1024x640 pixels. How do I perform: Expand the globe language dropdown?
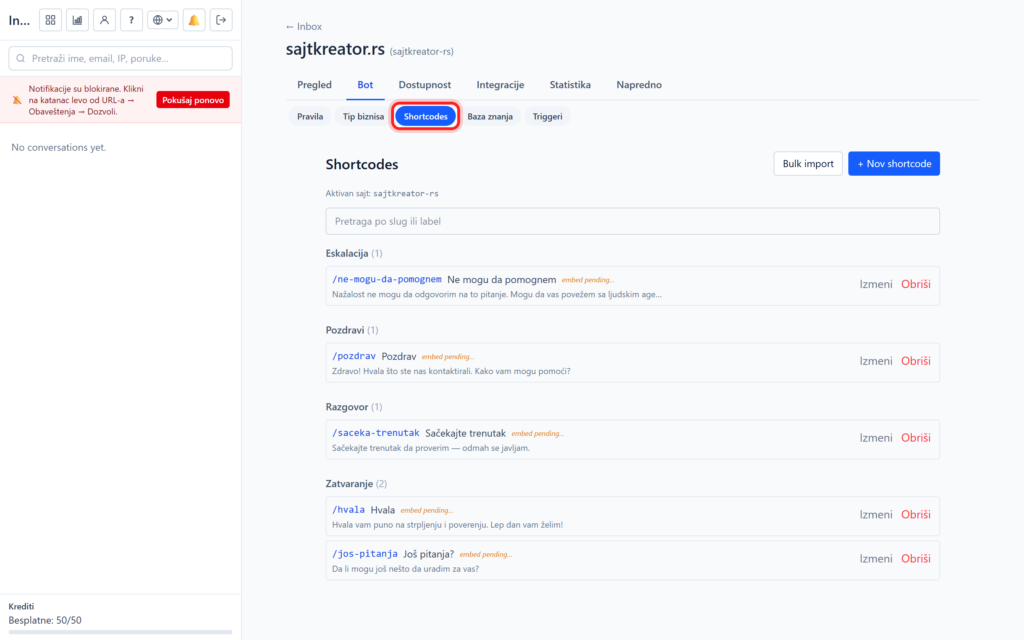pos(163,20)
